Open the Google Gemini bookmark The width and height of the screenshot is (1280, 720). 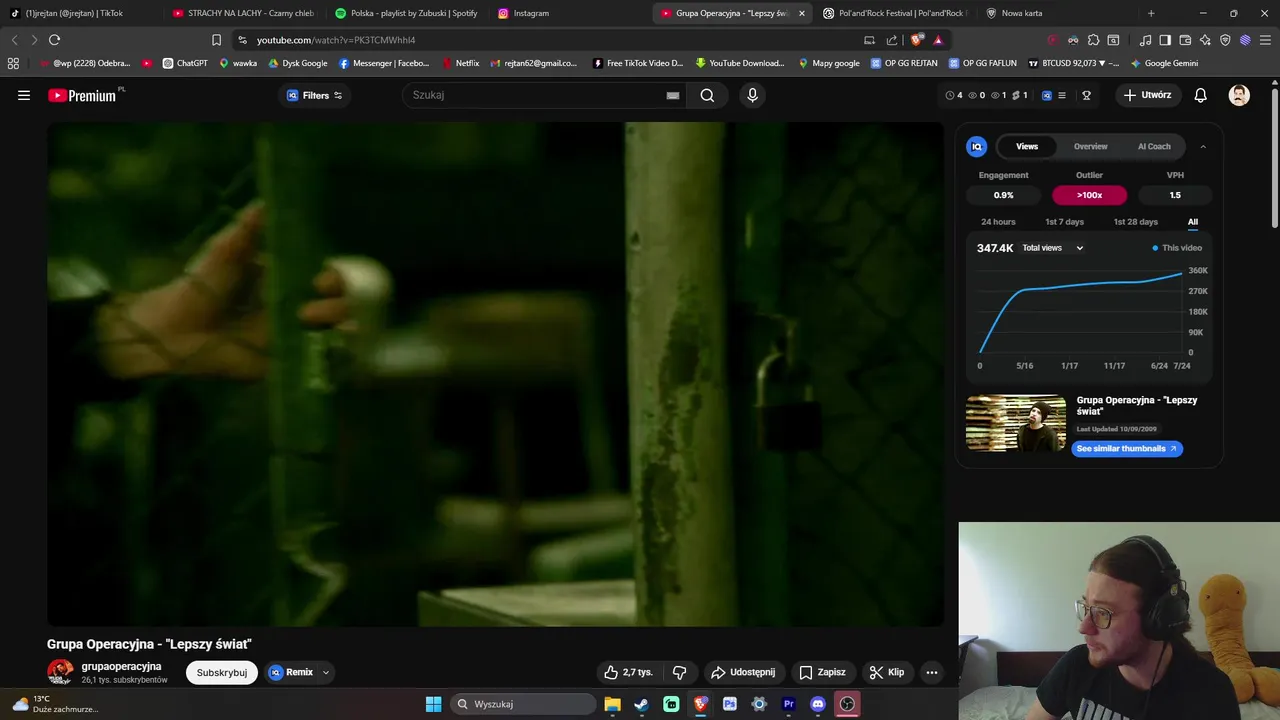click(1164, 63)
